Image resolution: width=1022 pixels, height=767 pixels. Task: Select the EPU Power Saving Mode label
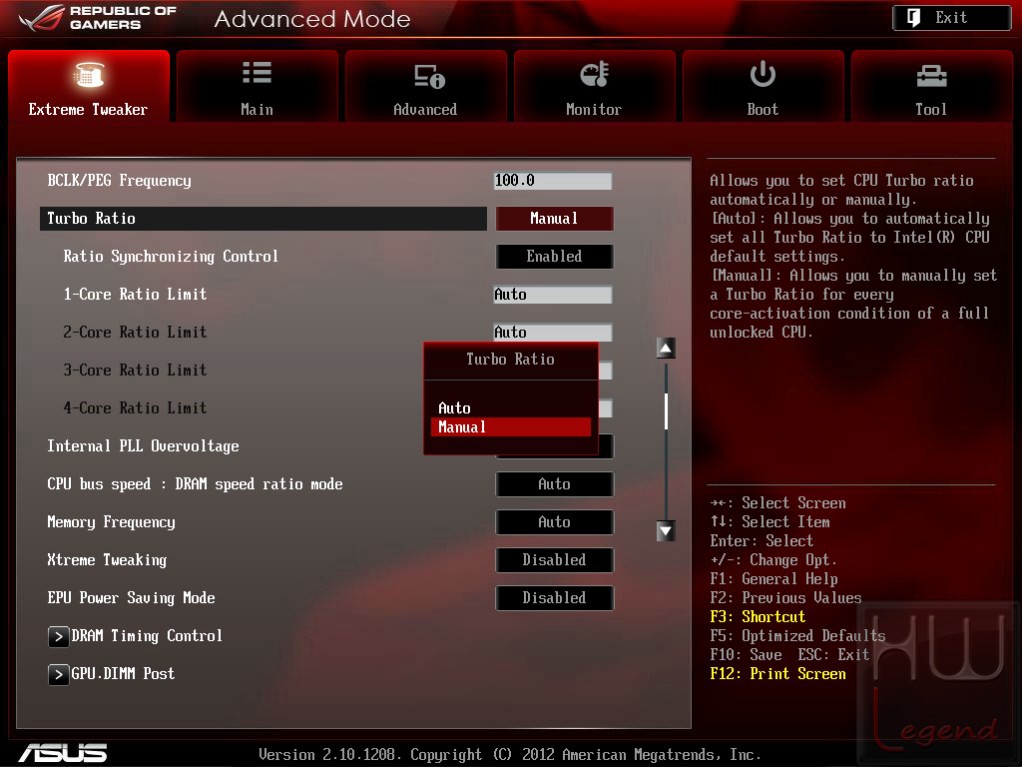[131, 598]
